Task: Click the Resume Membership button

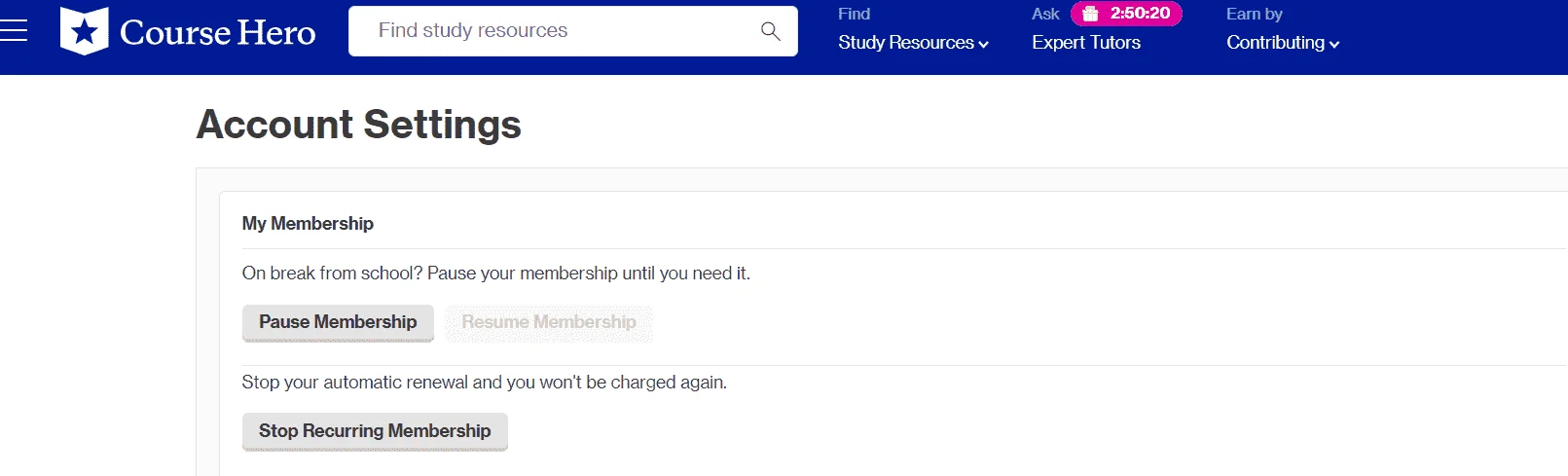Action: (x=549, y=322)
